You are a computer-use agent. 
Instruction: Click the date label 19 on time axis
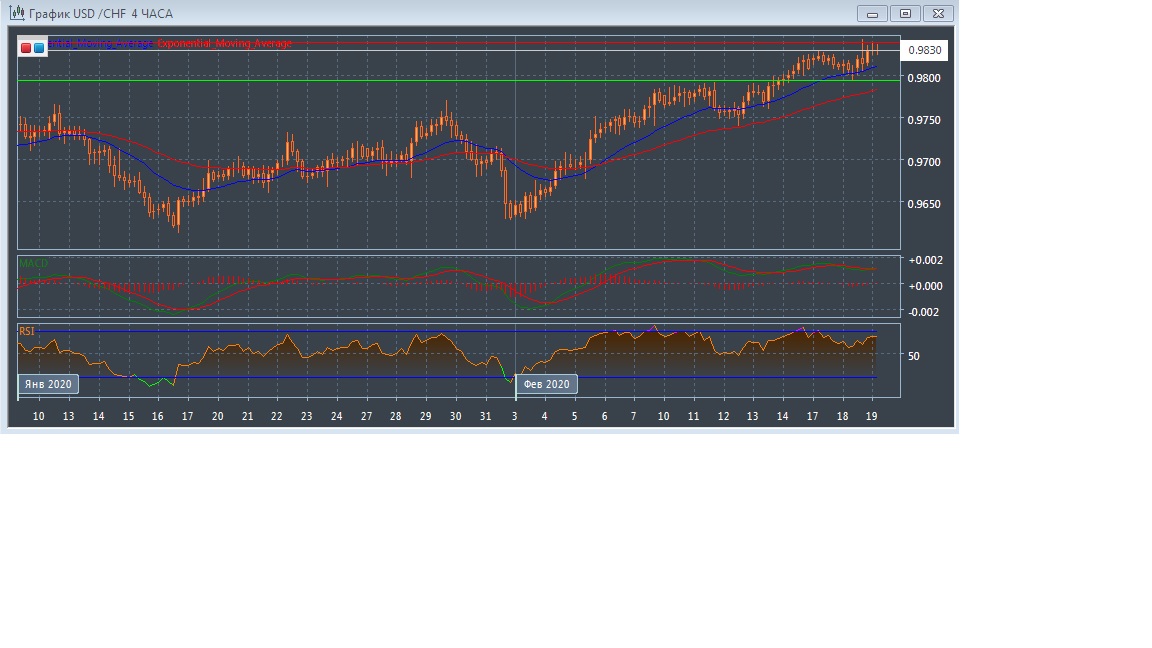click(871, 417)
